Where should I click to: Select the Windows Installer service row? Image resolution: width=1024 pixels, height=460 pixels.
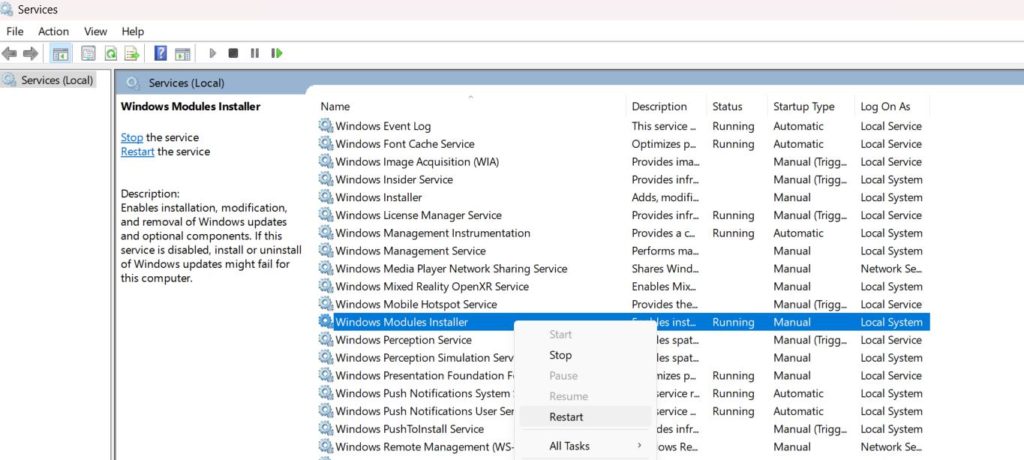tap(378, 198)
